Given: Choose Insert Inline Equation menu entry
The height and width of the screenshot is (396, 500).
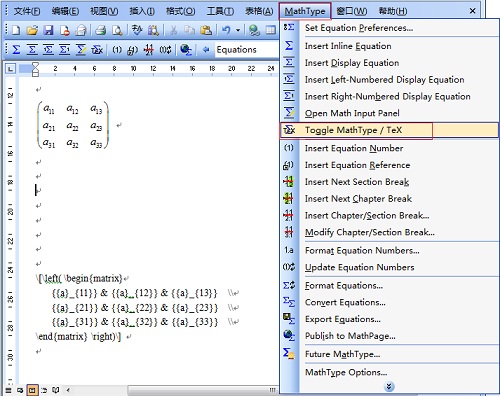Looking at the screenshot, I should click(389, 46).
